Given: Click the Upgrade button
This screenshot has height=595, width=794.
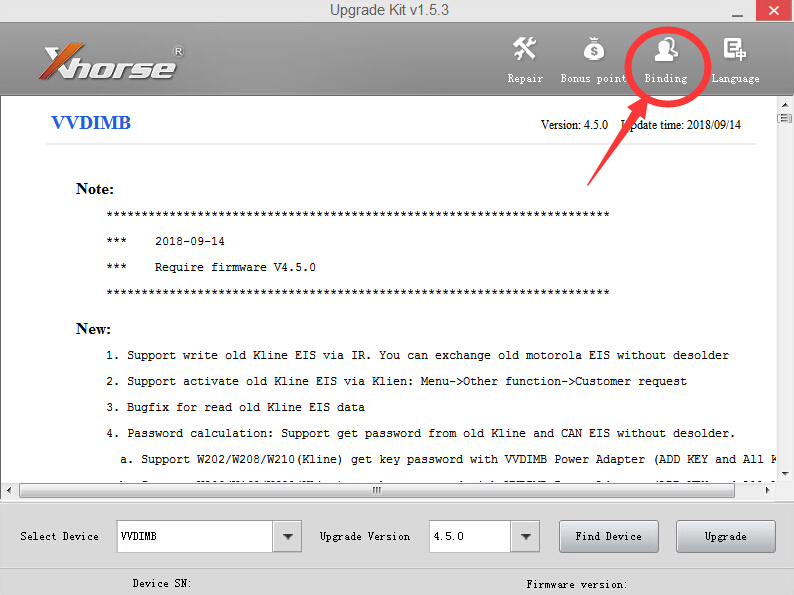Looking at the screenshot, I should (x=726, y=536).
